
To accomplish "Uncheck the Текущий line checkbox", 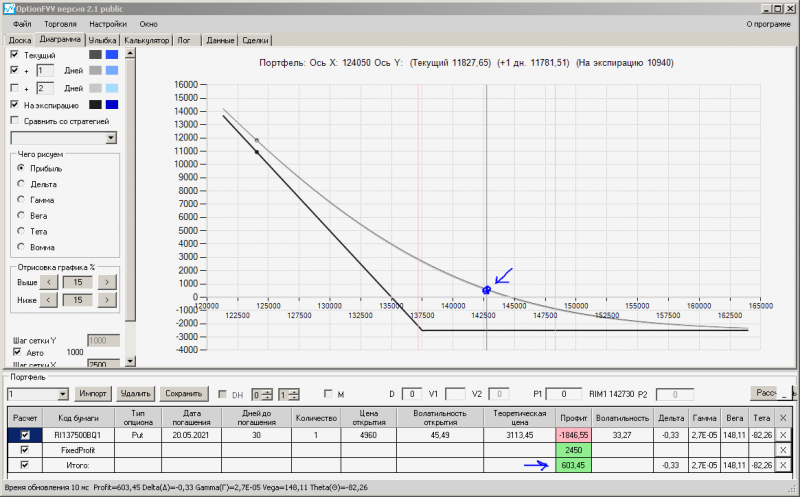I will click(x=15, y=55).
